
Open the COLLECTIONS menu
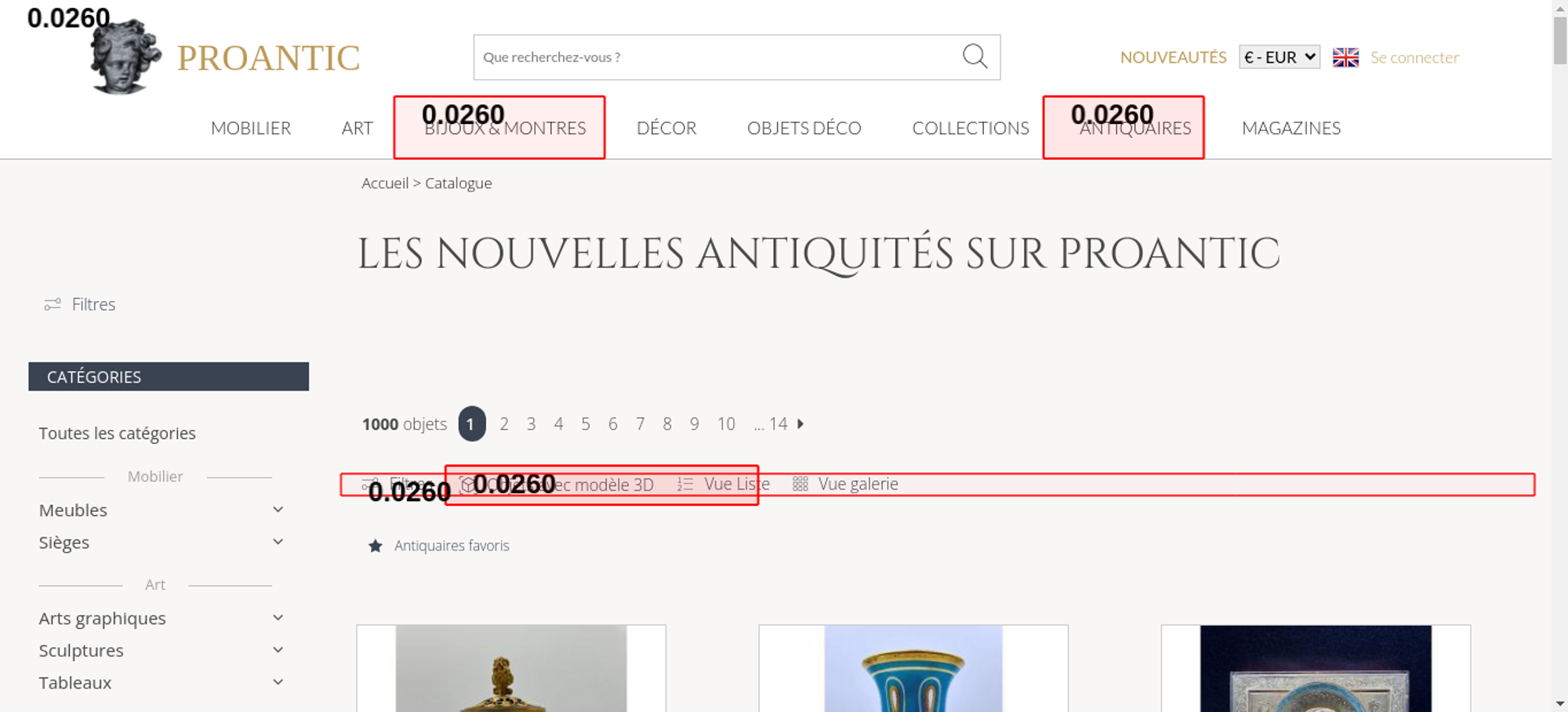pos(970,129)
